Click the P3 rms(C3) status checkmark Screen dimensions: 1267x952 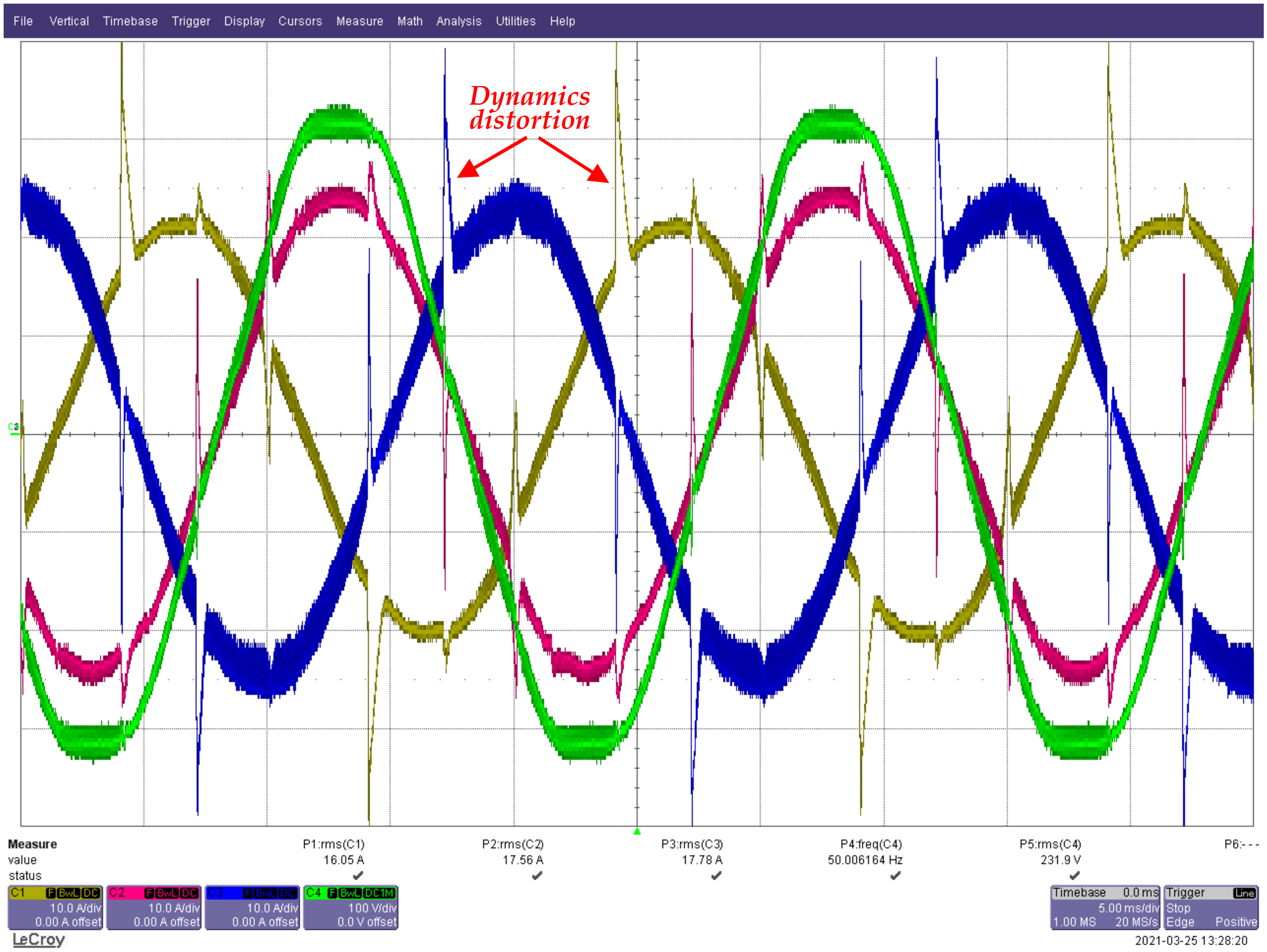point(716,875)
